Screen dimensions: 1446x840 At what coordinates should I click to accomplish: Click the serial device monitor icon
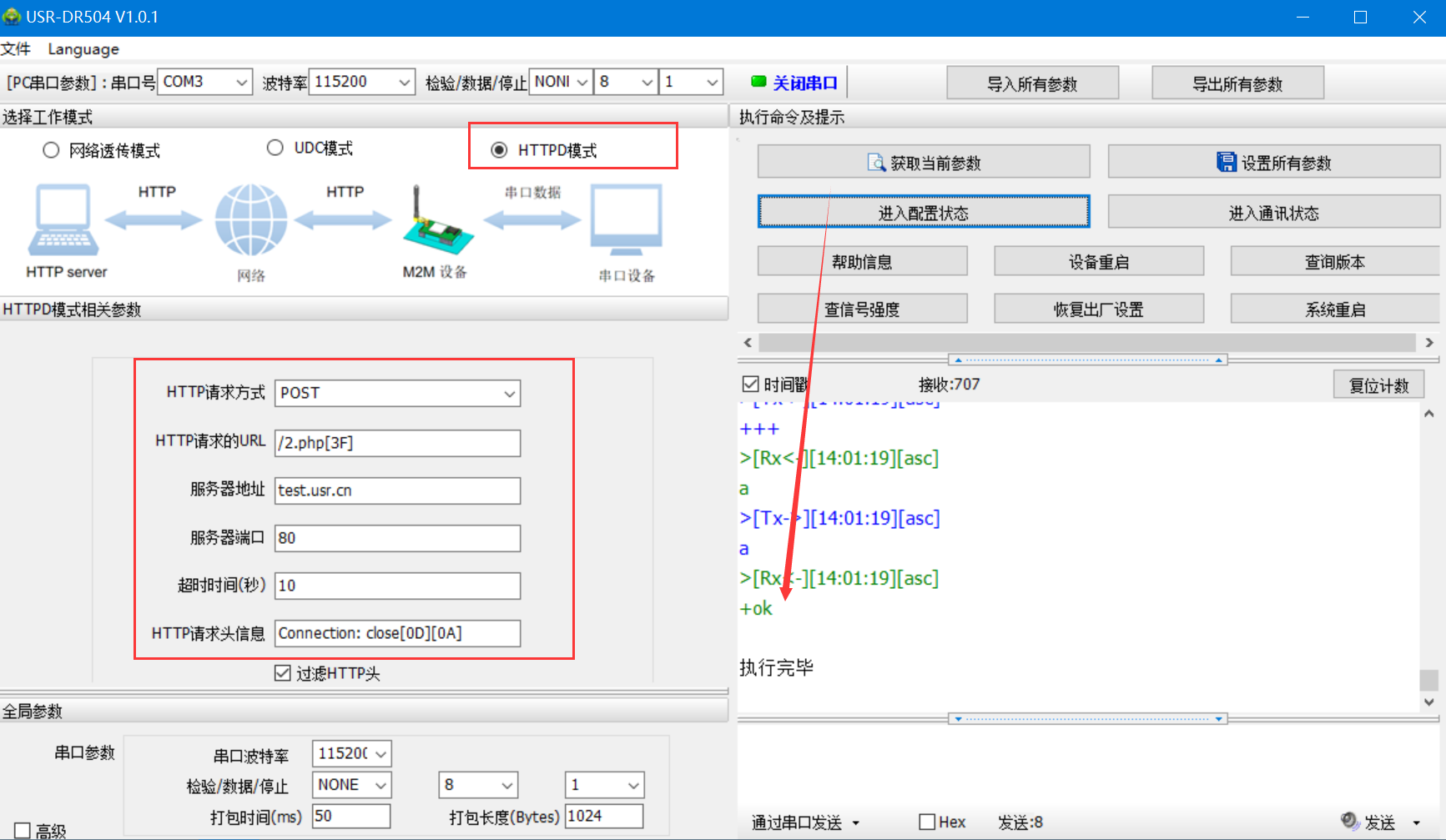tap(626, 220)
